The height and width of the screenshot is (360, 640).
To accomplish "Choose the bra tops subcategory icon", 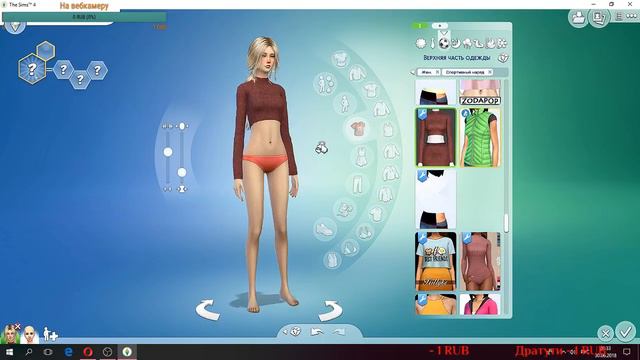I will coord(364,232).
